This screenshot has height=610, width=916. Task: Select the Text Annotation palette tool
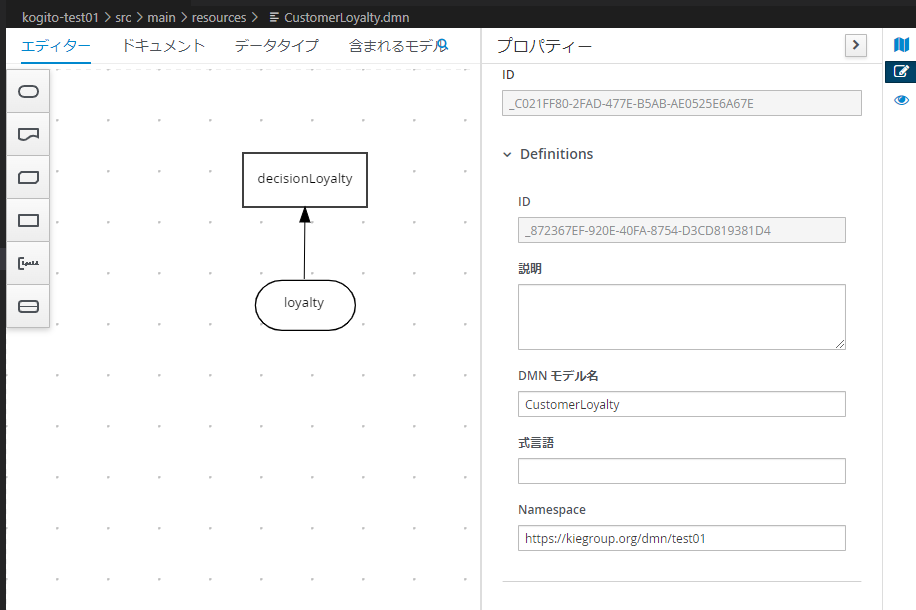pyautogui.click(x=28, y=264)
